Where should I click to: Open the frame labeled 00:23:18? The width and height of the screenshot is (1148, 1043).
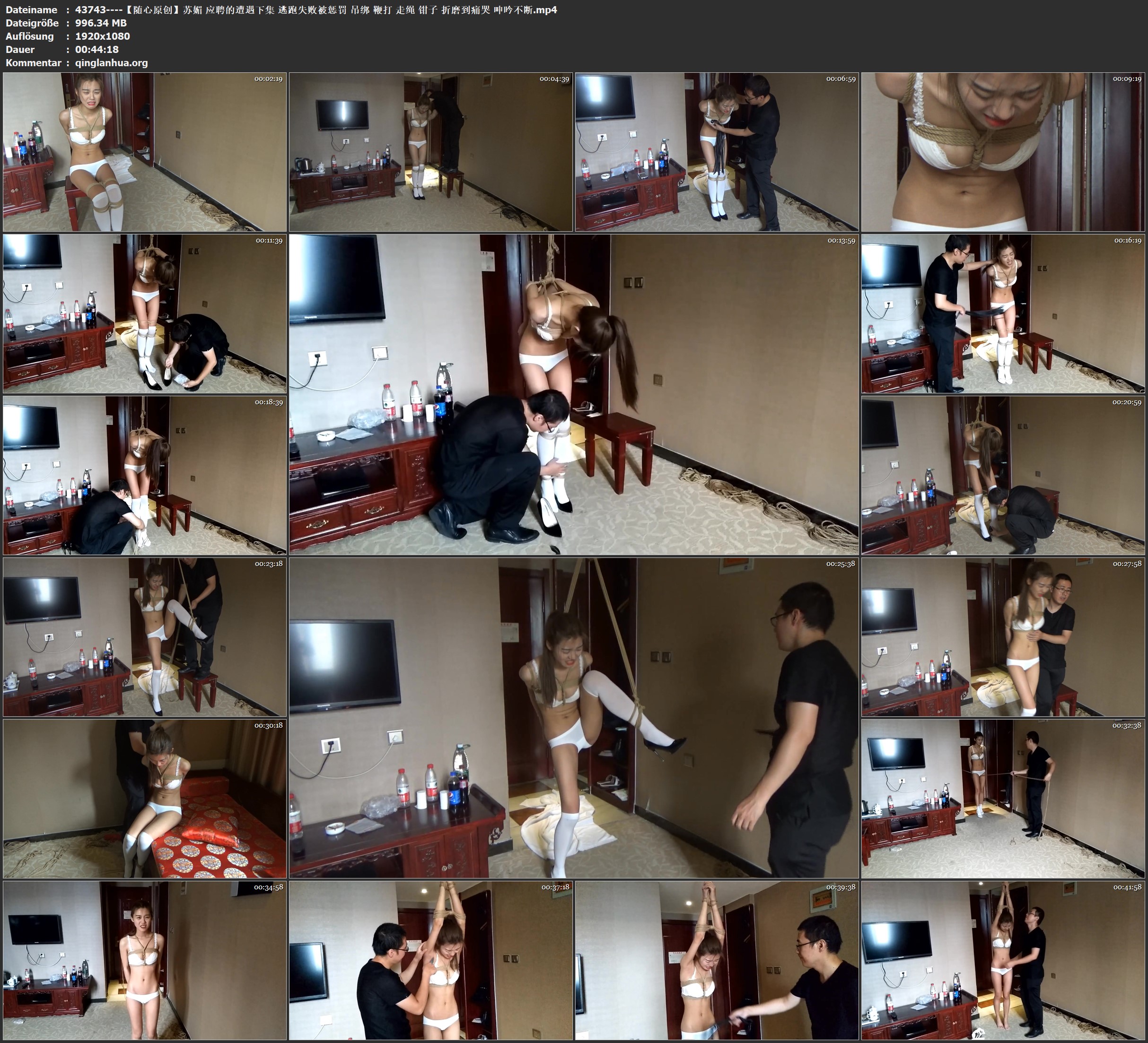144,637
